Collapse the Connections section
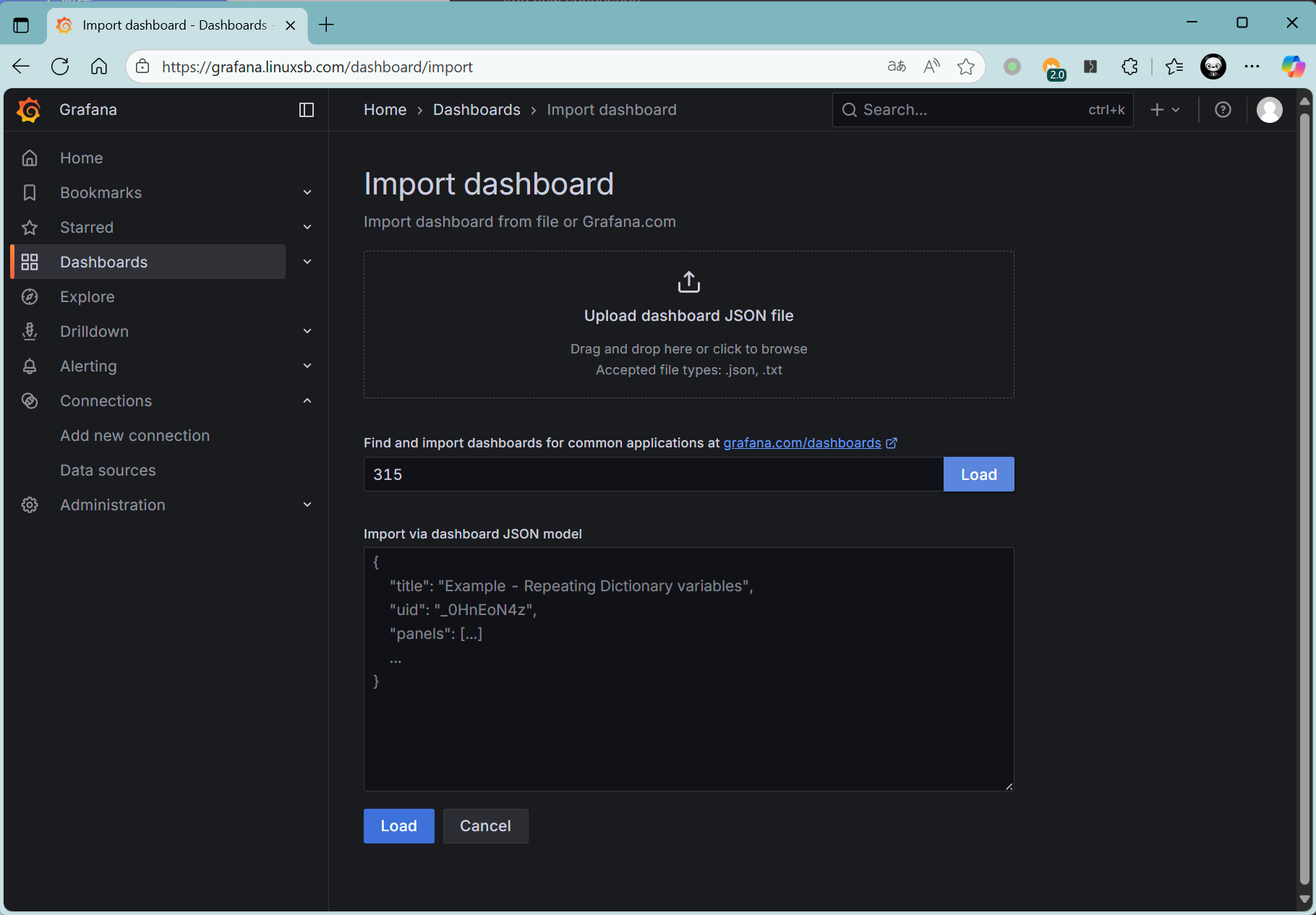 click(x=307, y=401)
